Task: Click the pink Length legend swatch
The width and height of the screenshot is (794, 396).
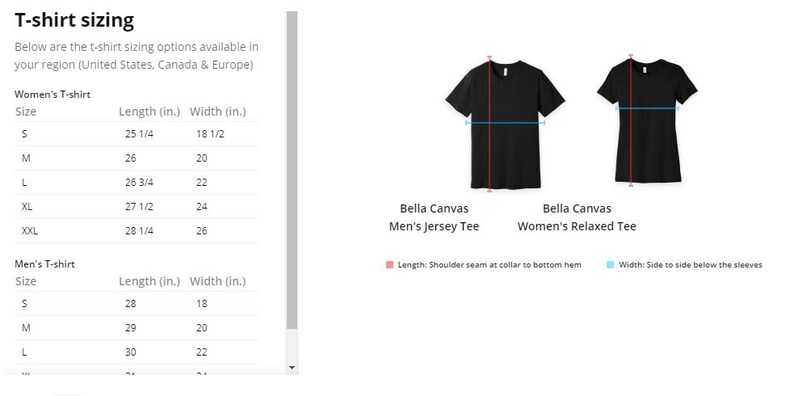Action: coord(389,265)
